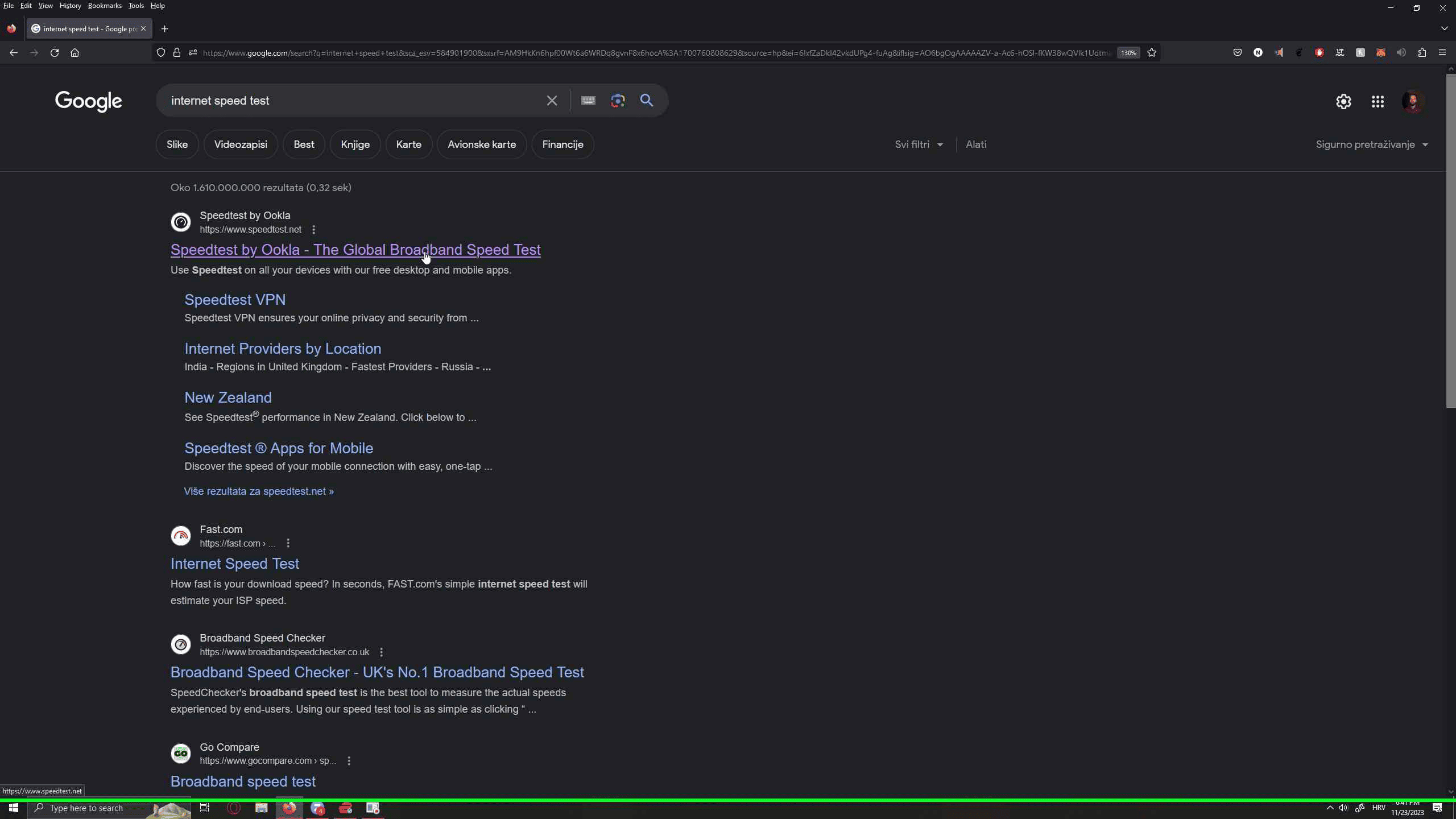Click the browser reload button

pyautogui.click(x=55, y=53)
